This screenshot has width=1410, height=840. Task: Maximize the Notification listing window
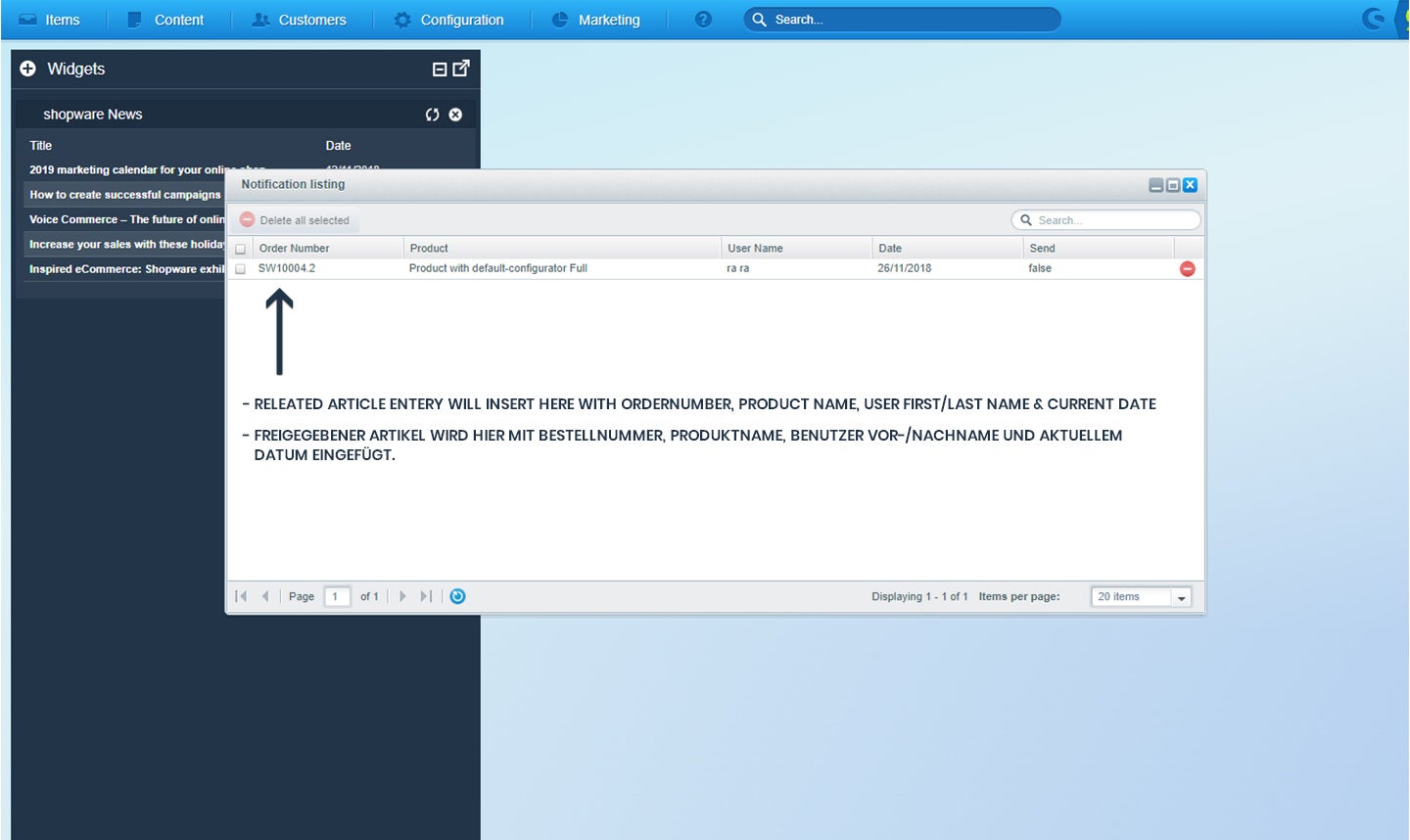point(1173,185)
